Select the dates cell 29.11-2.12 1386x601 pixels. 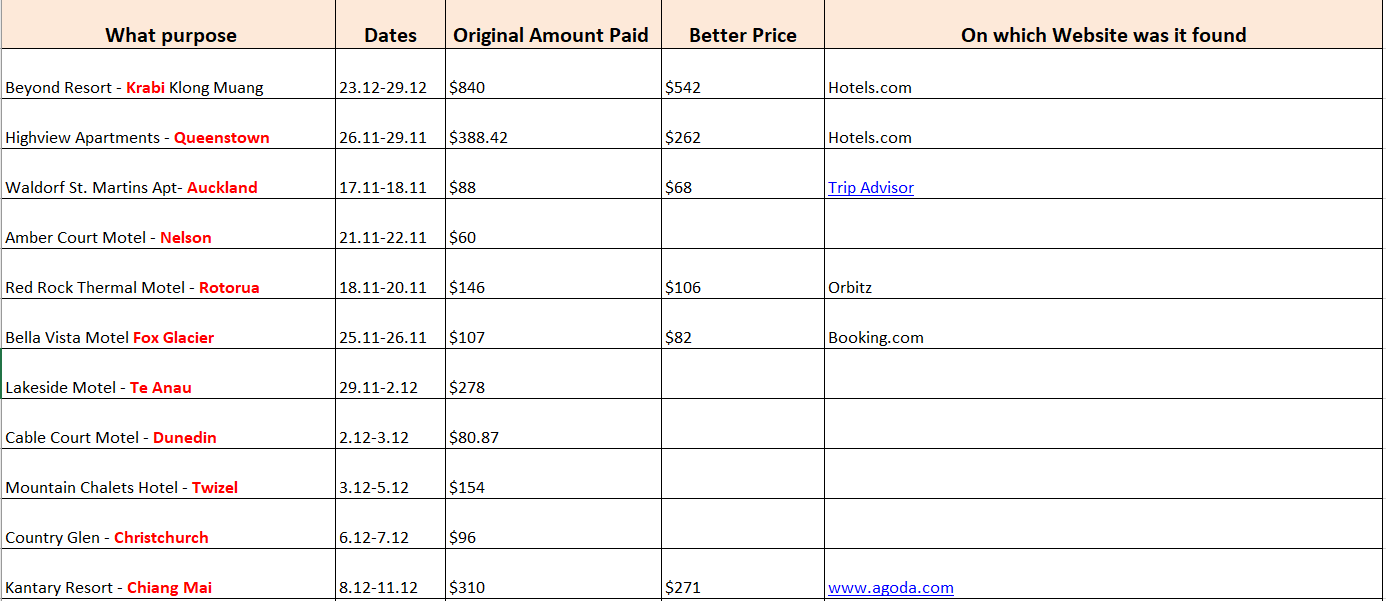coord(390,375)
